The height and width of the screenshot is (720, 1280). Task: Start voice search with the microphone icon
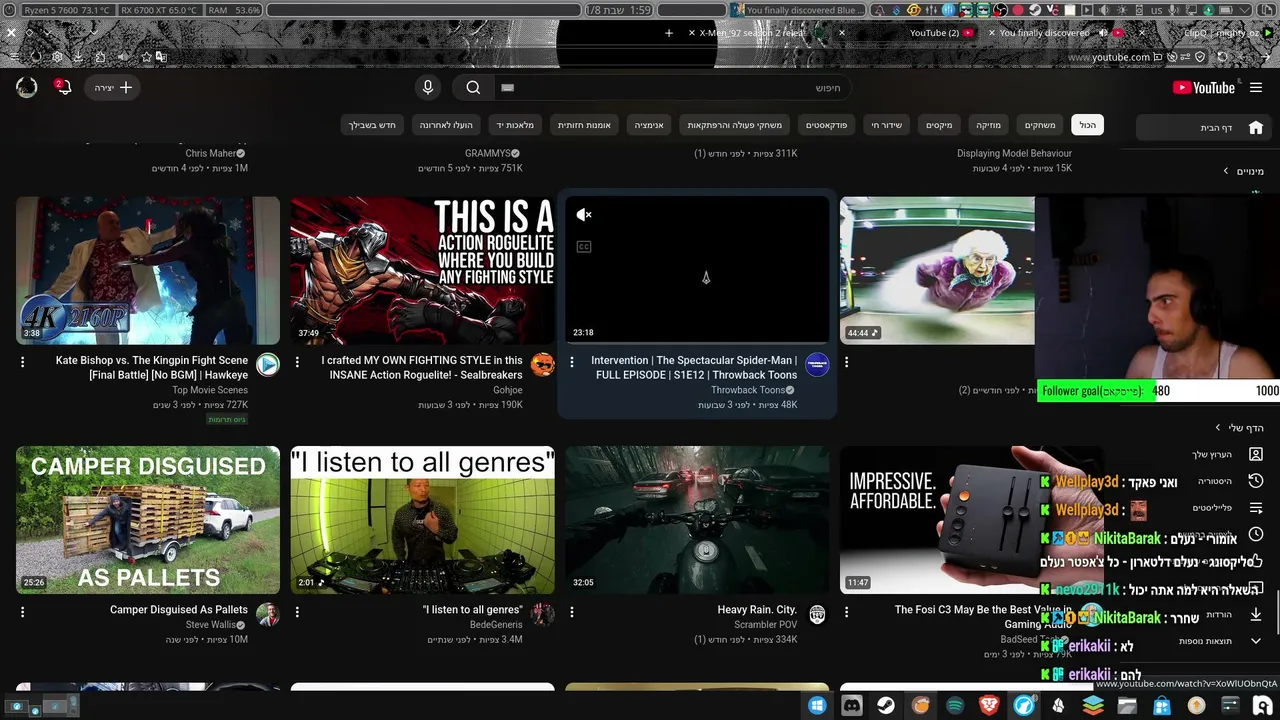[x=428, y=87]
